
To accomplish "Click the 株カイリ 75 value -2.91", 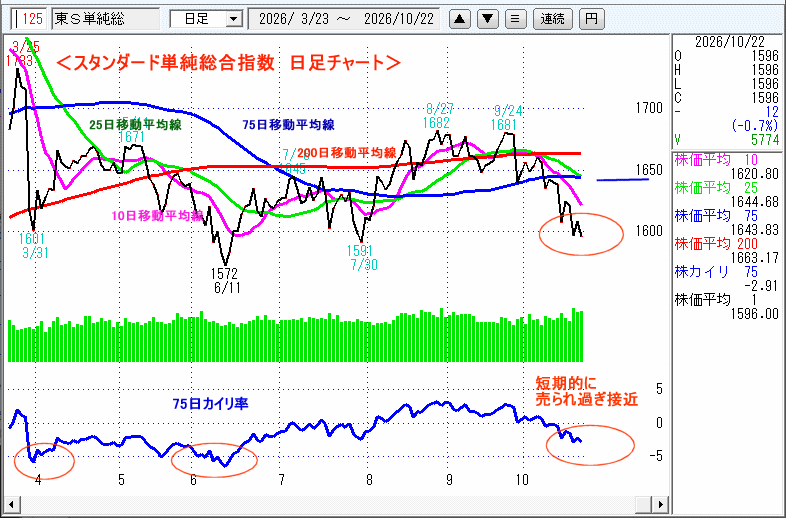I will pyautogui.click(x=762, y=286).
